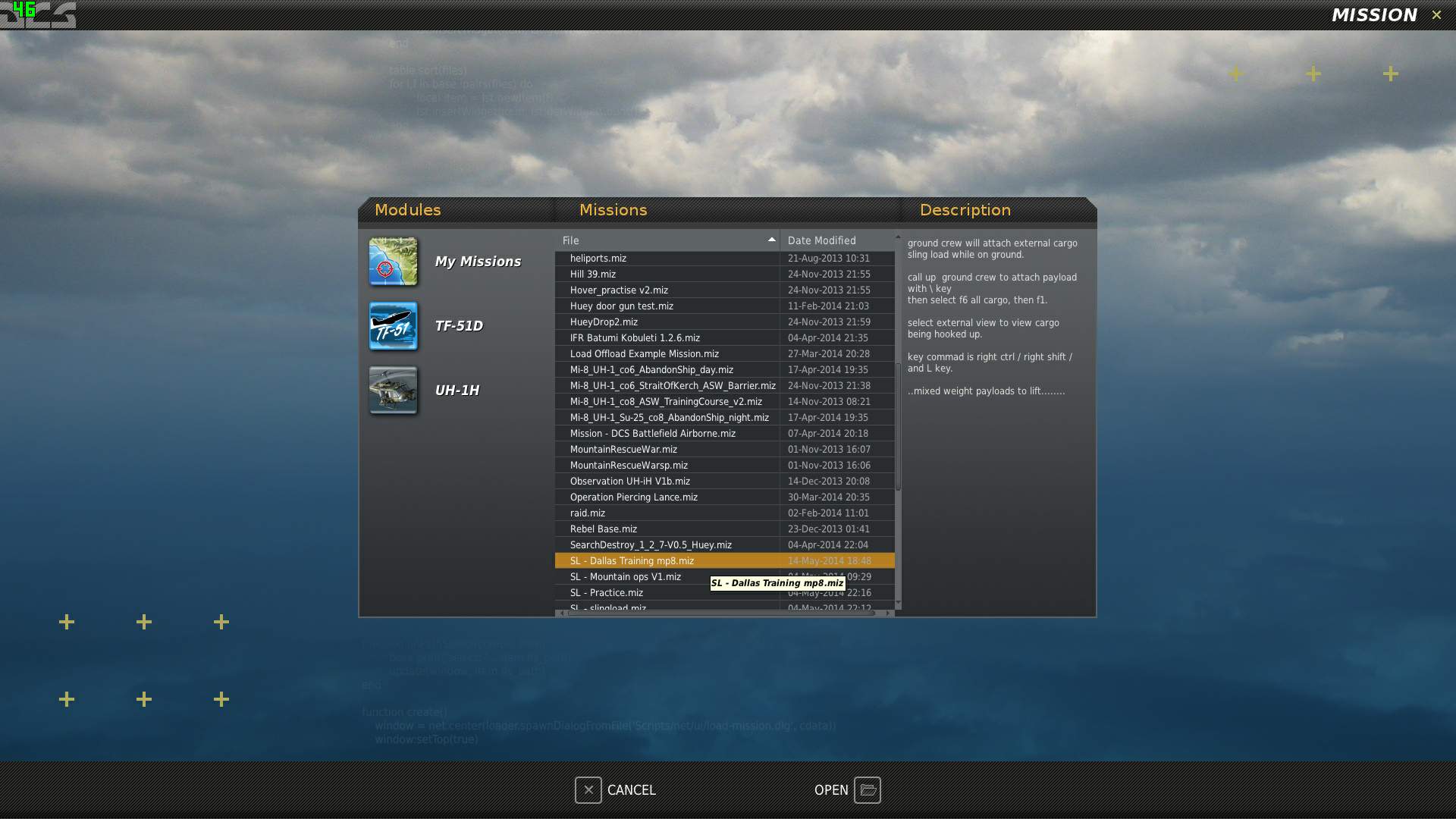The height and width of the screenshot is (819, 1456).
Task: Close the Mission window
Action: [x=1436, y=15]
